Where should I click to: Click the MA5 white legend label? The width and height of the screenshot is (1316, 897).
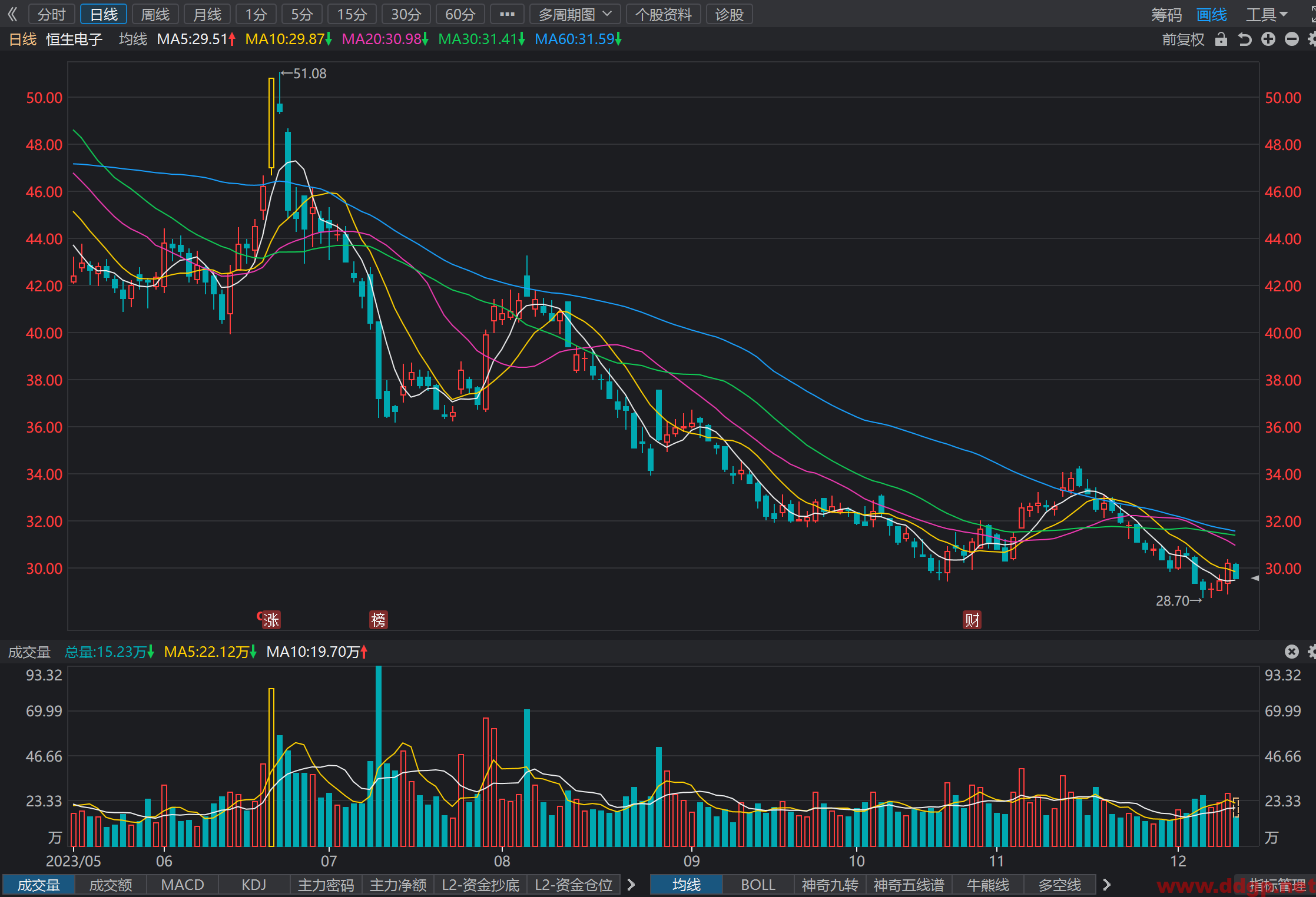click(196, 39)
